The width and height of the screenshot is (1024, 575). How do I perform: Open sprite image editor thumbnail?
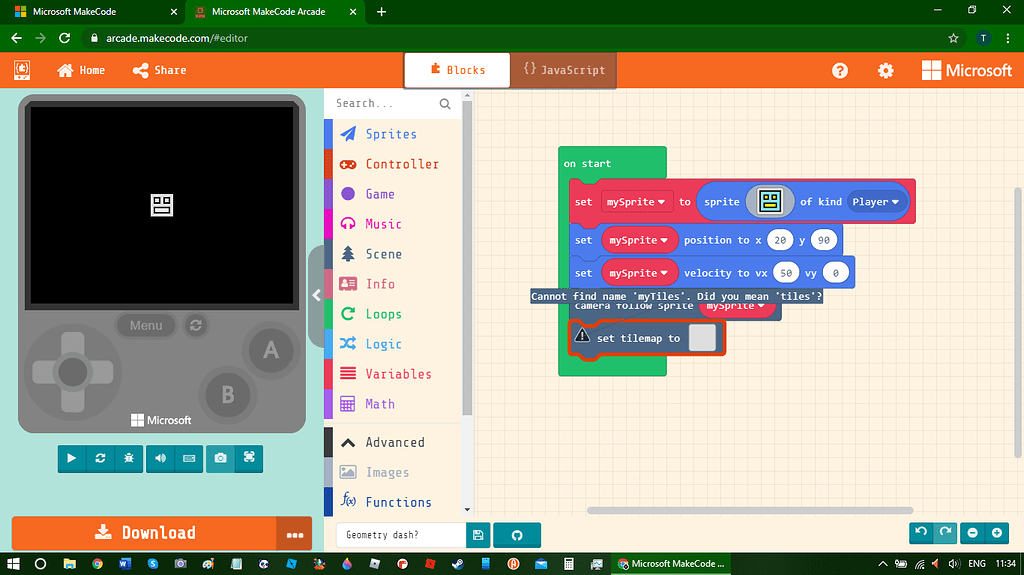[x=770, y=202]
